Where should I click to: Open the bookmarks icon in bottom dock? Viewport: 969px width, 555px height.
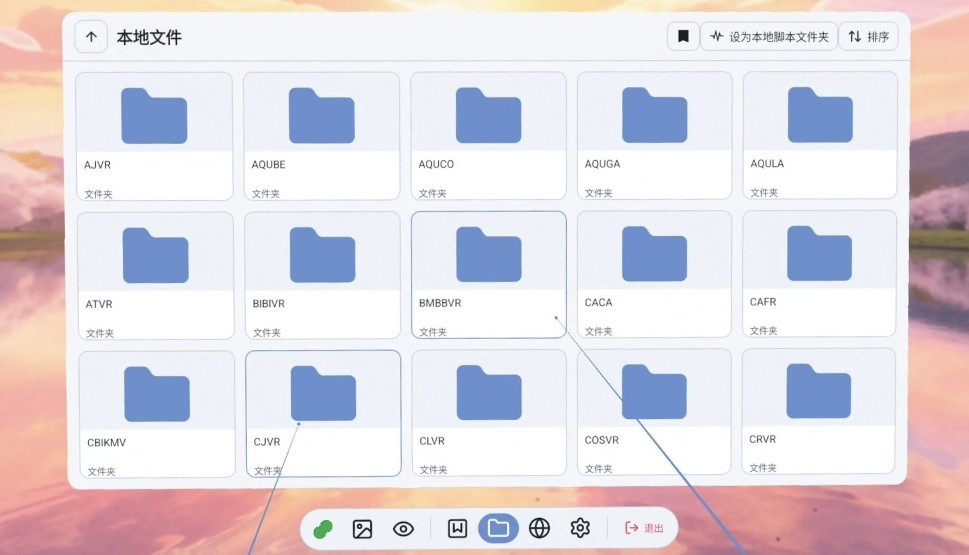pyautogui.click(x=457, y=528)
